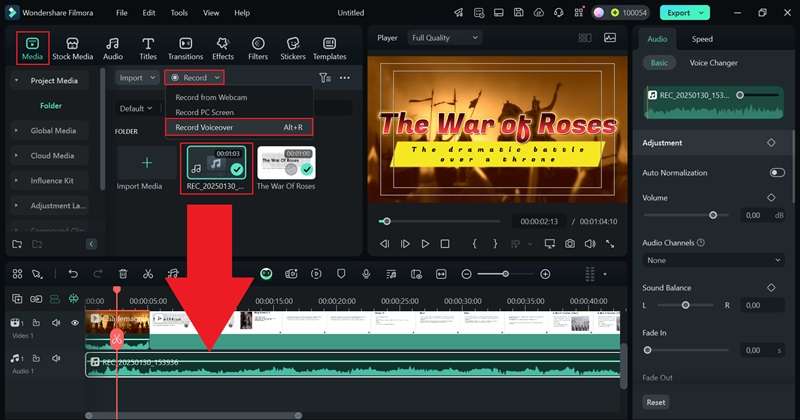This screenshot has height=420, width=800.
Task: Choose Record from Webcam
Action: [211, 97]
